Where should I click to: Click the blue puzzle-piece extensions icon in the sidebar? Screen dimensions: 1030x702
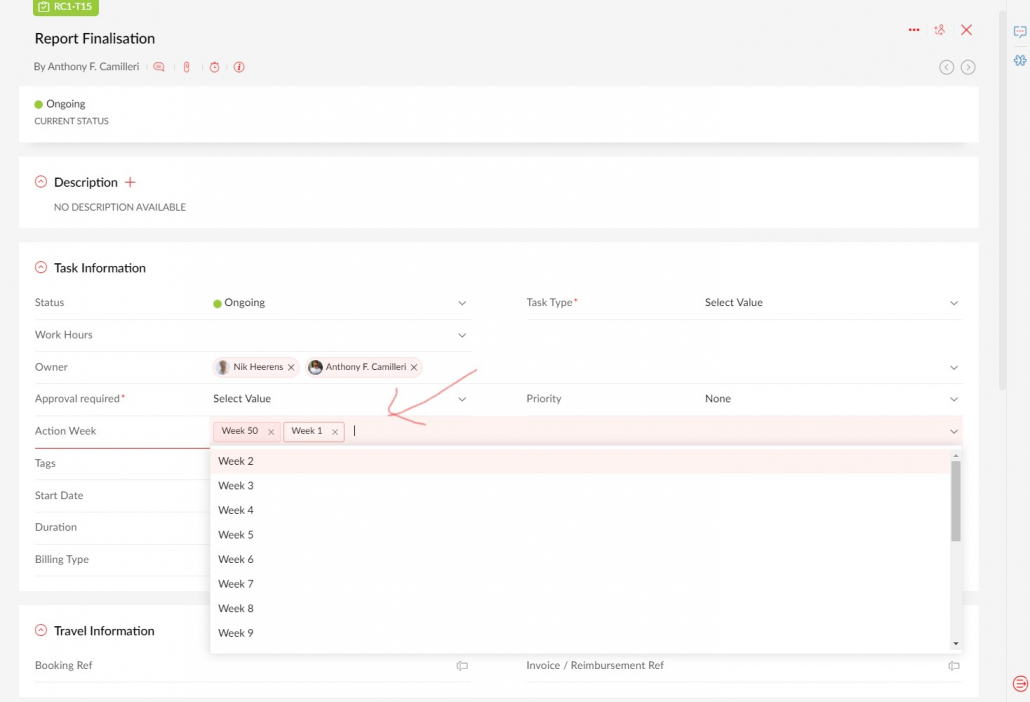(1019, 60)
